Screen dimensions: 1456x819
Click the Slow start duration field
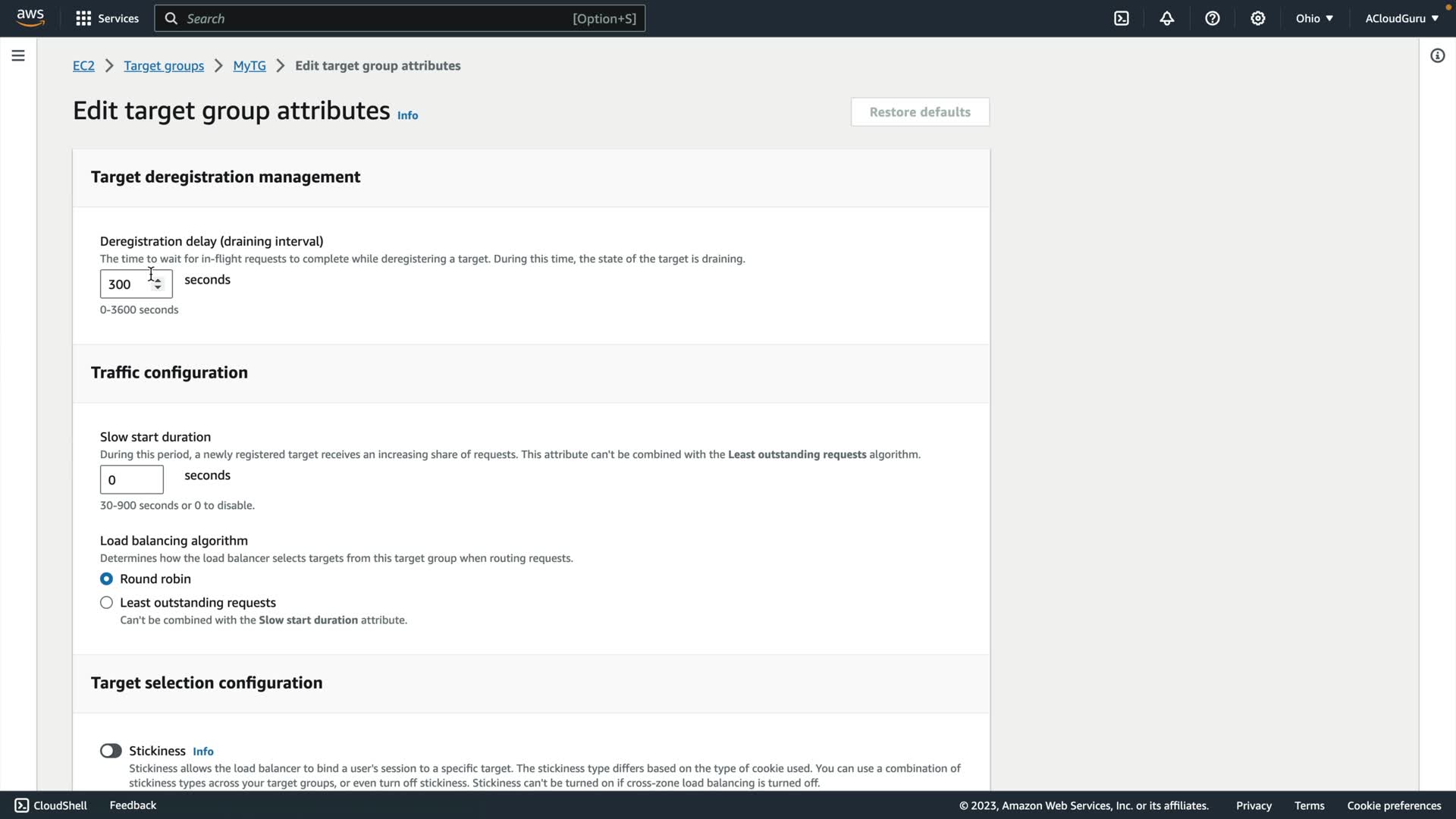coord(131,479)
